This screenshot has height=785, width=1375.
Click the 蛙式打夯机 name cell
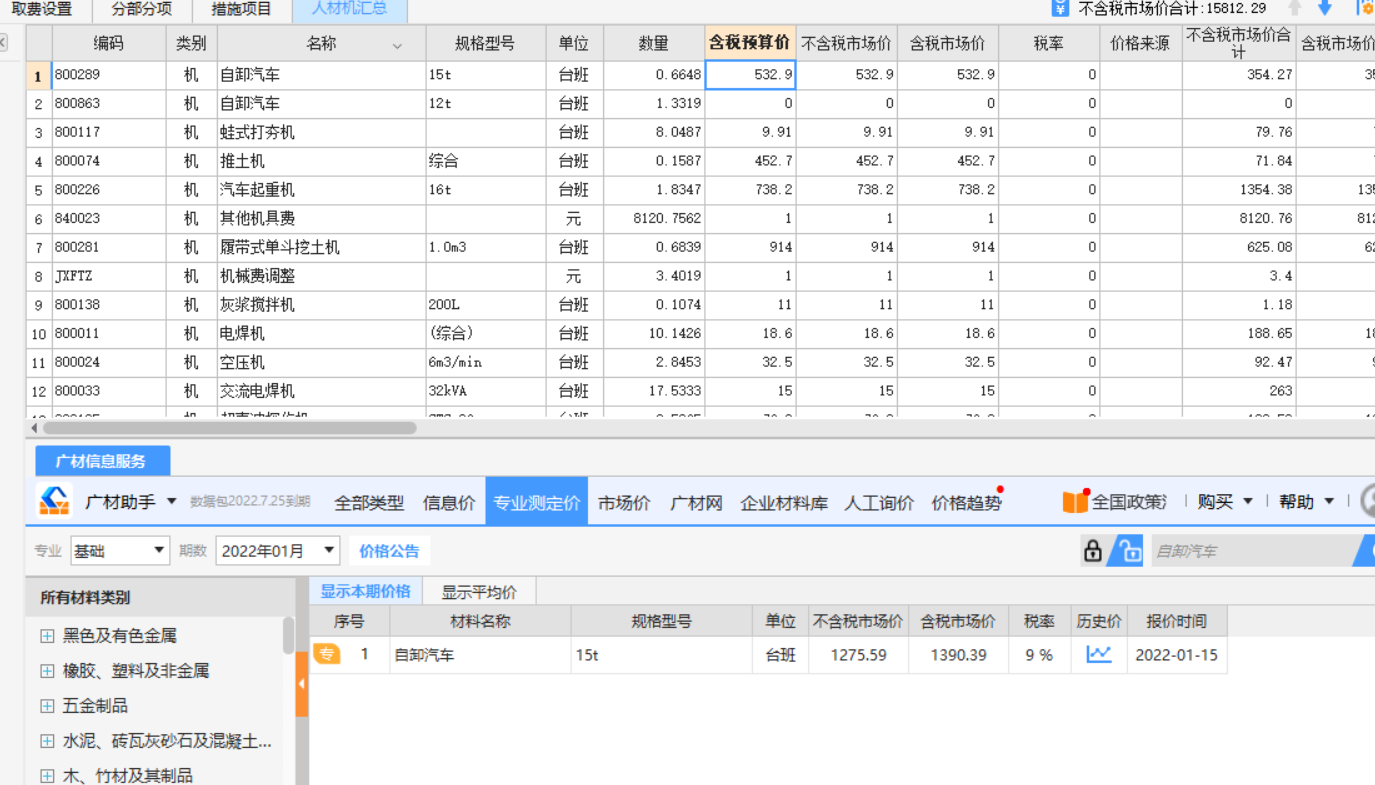point(321,133)
